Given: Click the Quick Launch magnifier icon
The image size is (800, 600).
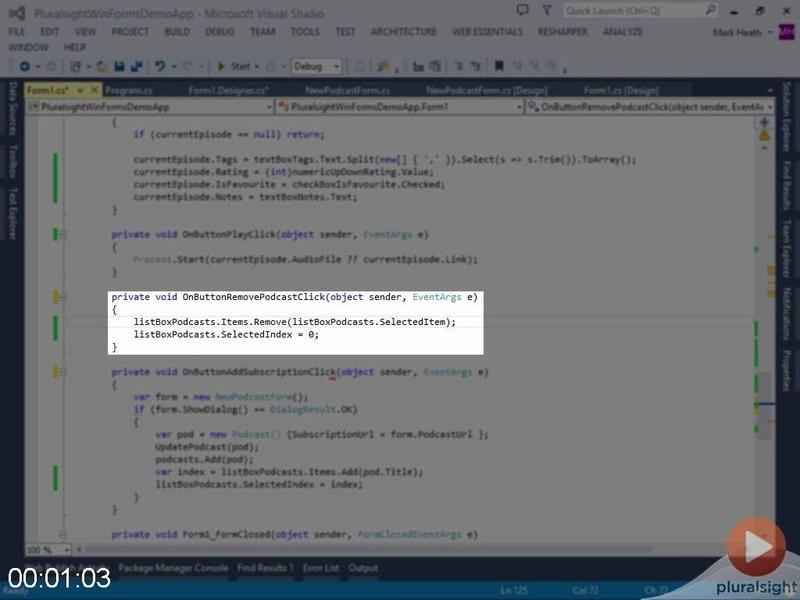Looking at the screenshot, I should pos(710,10).
